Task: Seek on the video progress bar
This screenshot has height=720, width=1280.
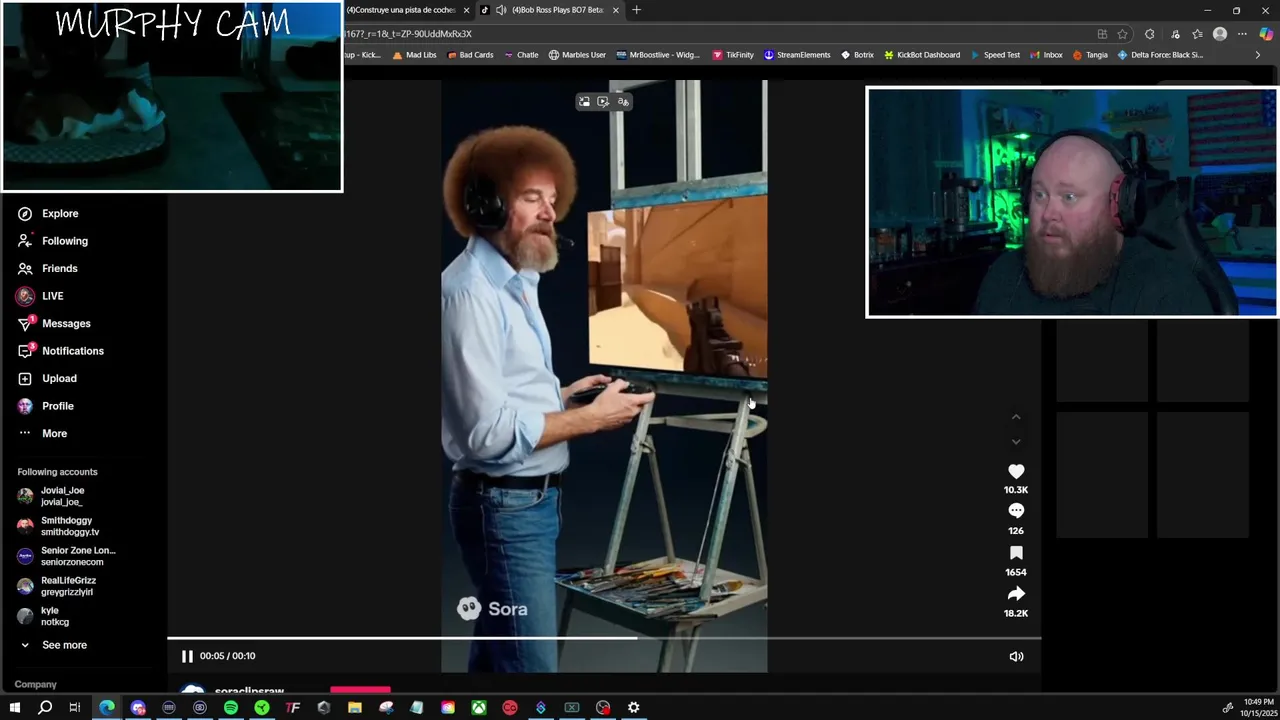Action: [x=604, y=638]
